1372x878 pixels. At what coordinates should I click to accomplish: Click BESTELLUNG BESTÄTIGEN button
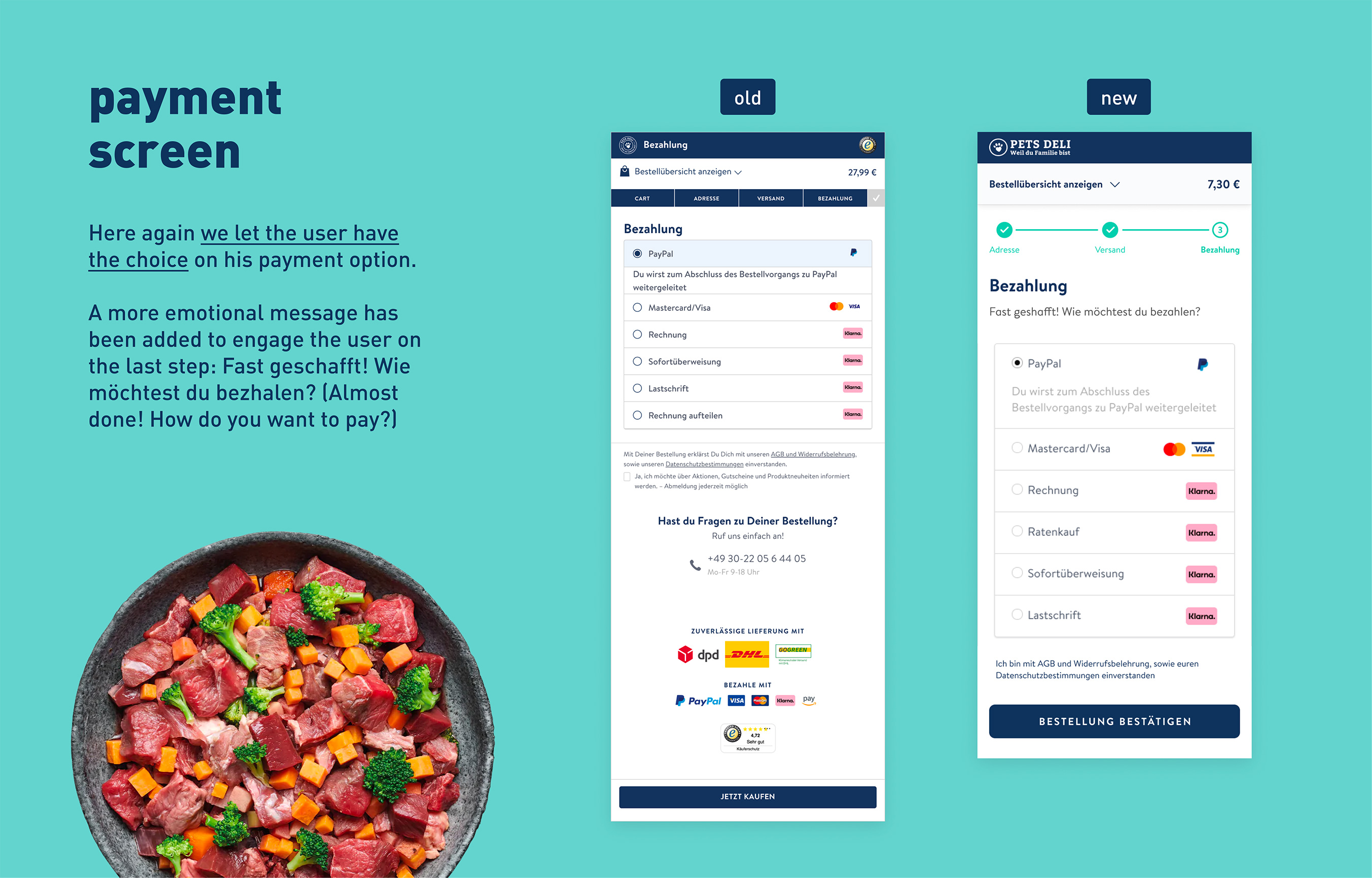click(x=1113, y=720)
